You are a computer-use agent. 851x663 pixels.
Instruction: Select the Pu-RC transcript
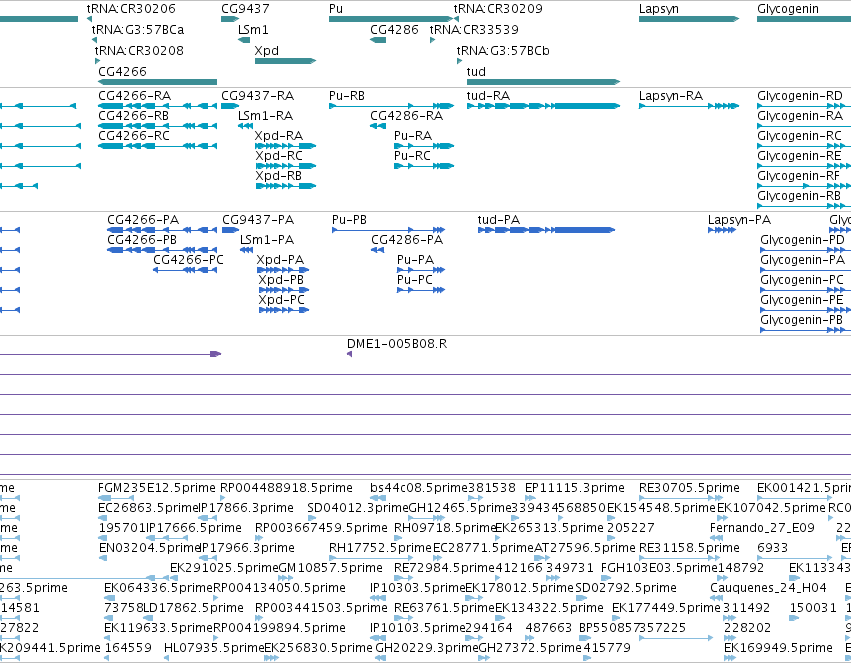(424, 166)
